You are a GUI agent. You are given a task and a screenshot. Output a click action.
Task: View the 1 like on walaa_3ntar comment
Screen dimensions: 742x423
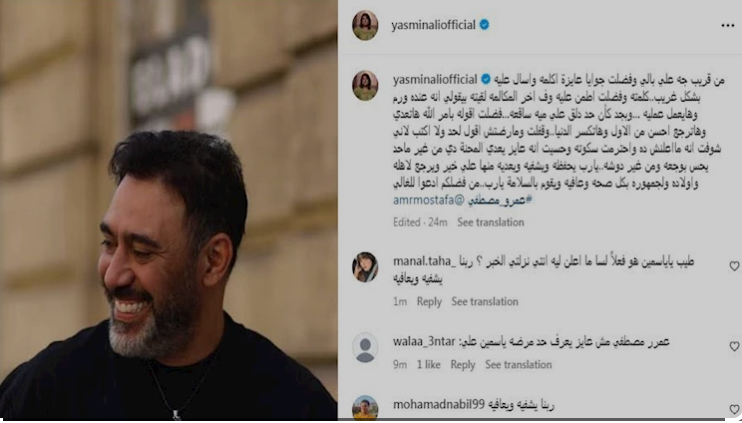click(428, 364)
